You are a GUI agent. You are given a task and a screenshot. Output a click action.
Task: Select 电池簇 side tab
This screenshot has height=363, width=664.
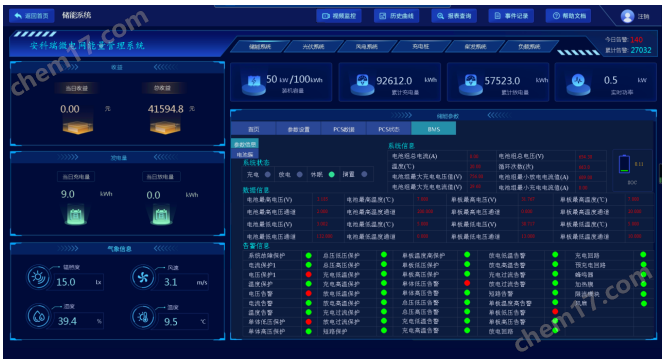245,155
